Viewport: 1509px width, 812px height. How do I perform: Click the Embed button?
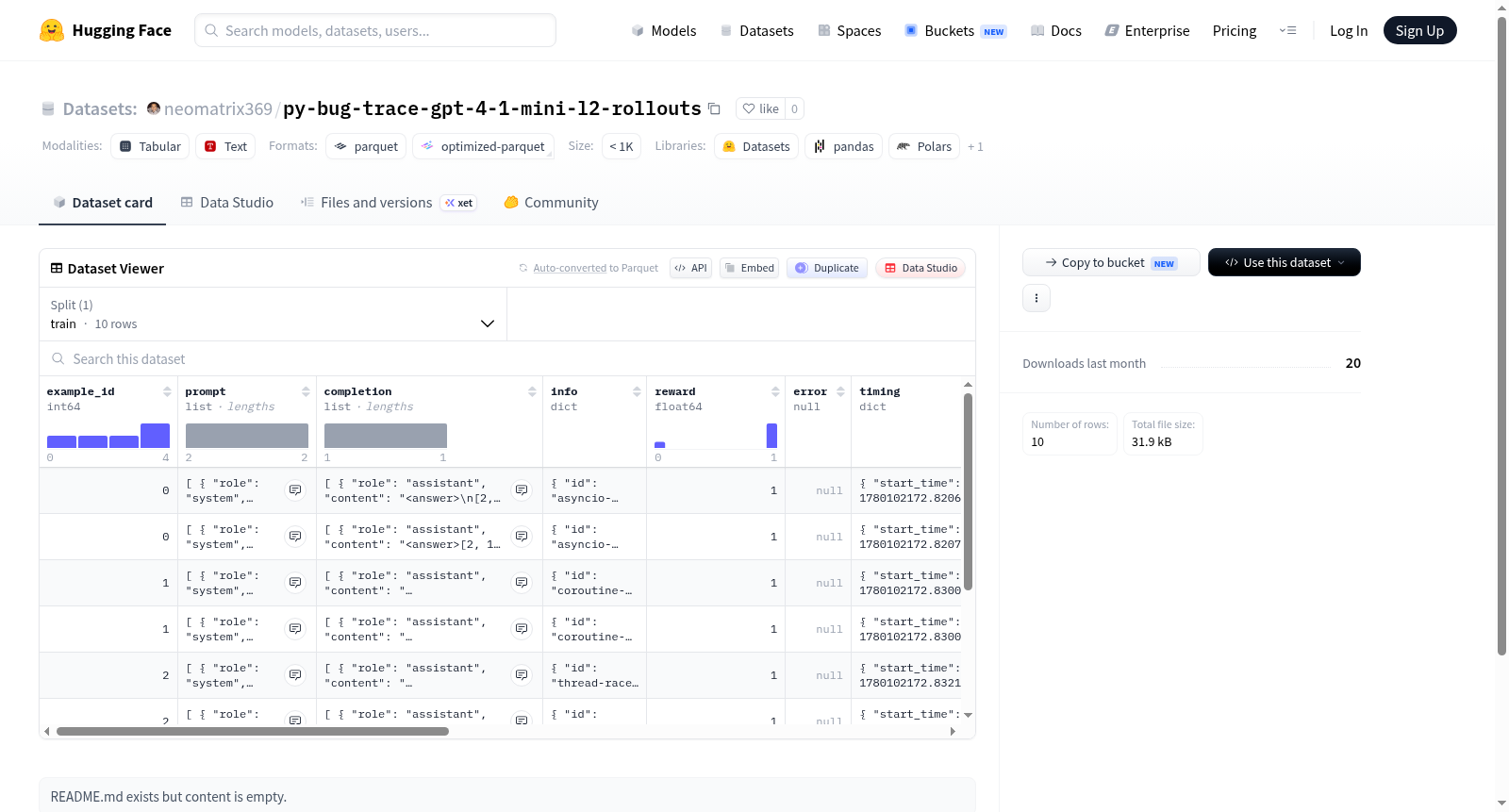(x=750, y=268)
